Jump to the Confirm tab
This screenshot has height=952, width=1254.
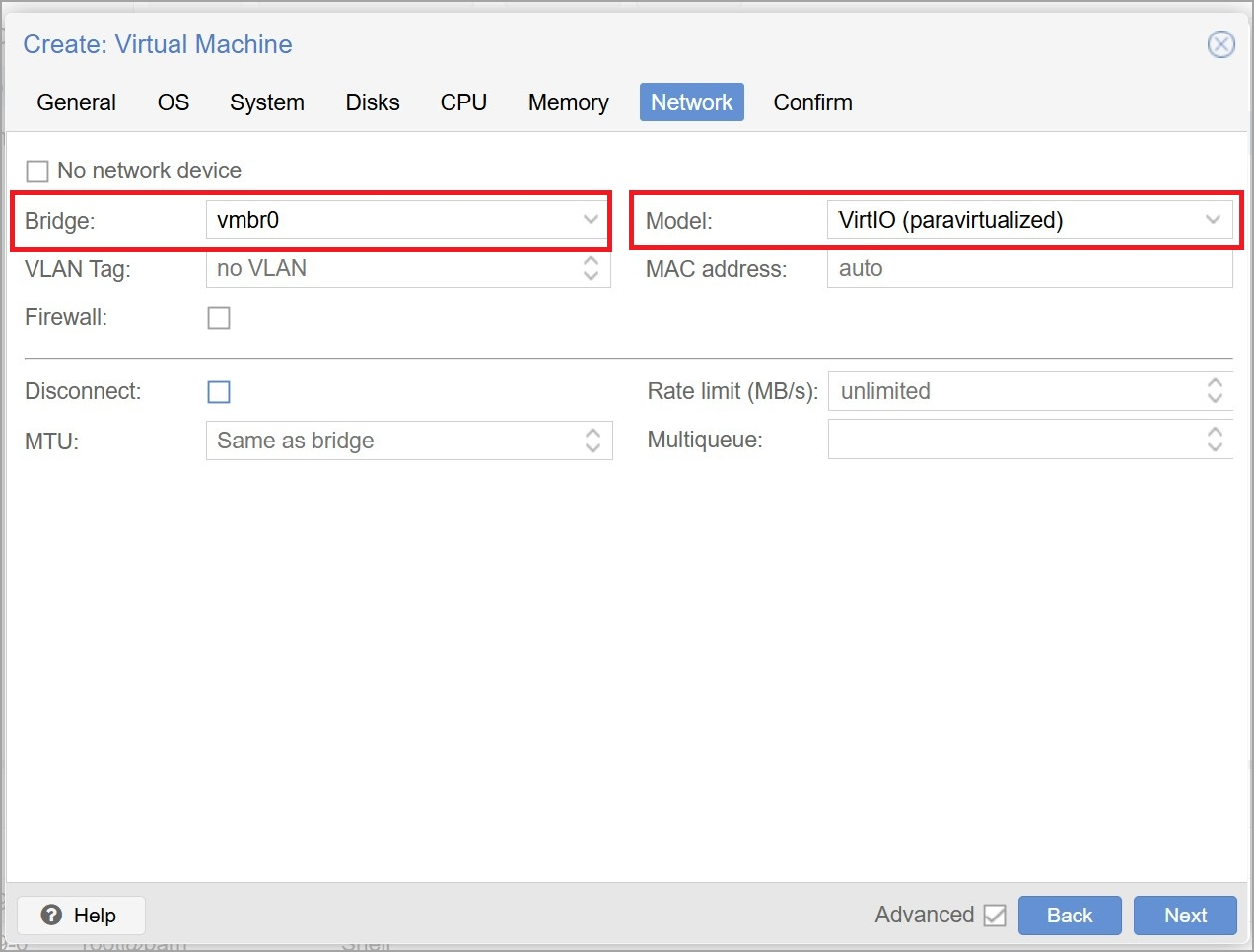coord(813,102)
